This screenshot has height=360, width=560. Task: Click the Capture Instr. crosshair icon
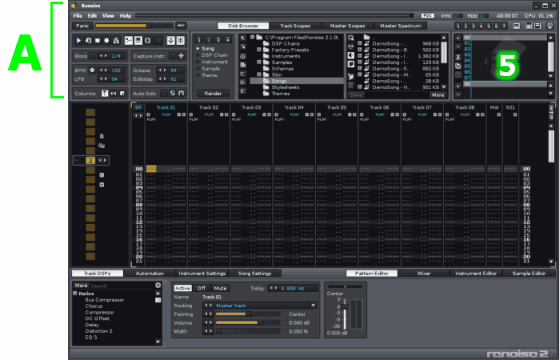(181, 56)
